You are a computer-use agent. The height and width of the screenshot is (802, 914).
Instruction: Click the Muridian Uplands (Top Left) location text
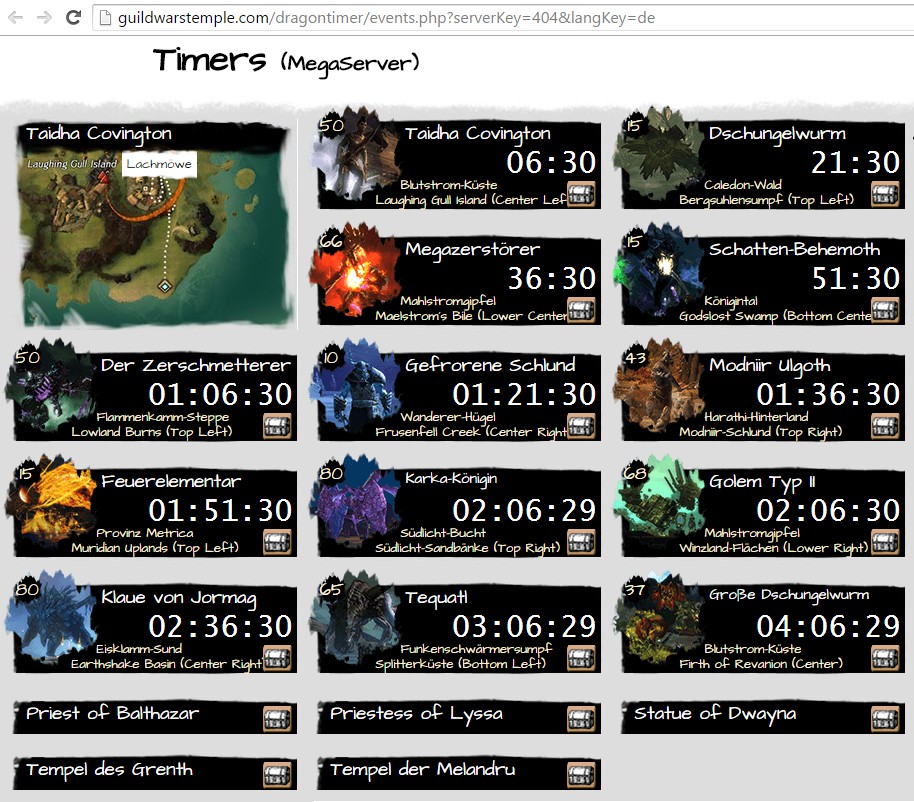point(154,548)
